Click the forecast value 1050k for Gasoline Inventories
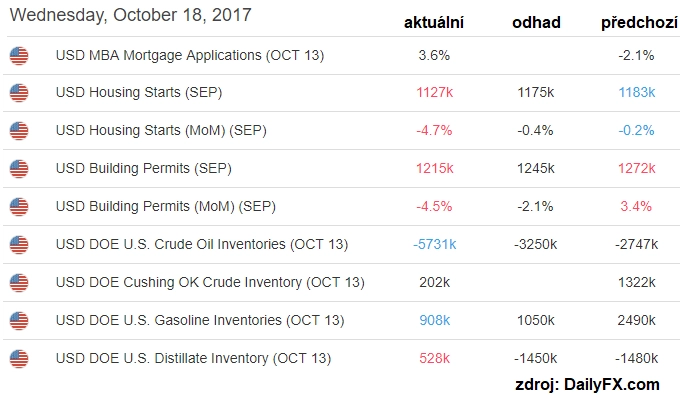The height and width of the screenshot is (398, 687). 536,320
